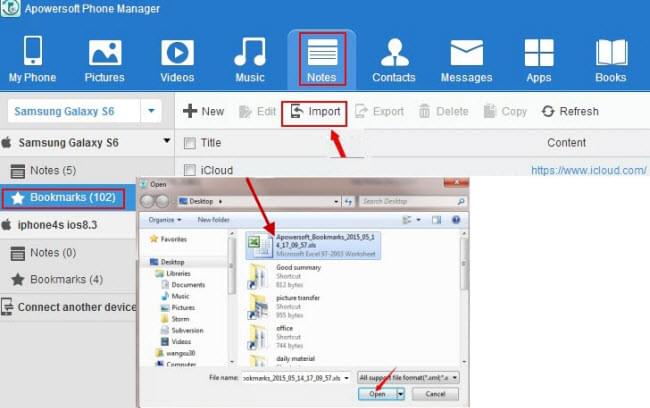Select the Apowersoft_Bookmarks xls file
The image size is (650, 408).
313,245
